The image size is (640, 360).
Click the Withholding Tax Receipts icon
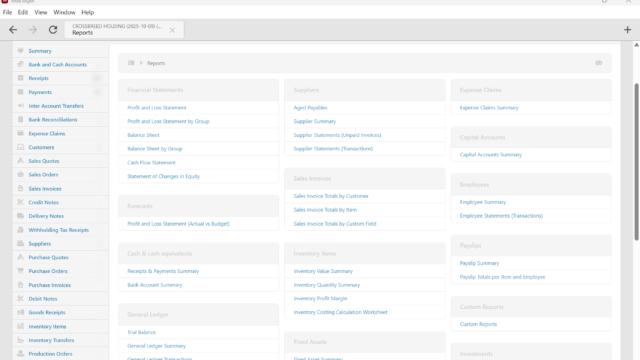tap(20, 230)
